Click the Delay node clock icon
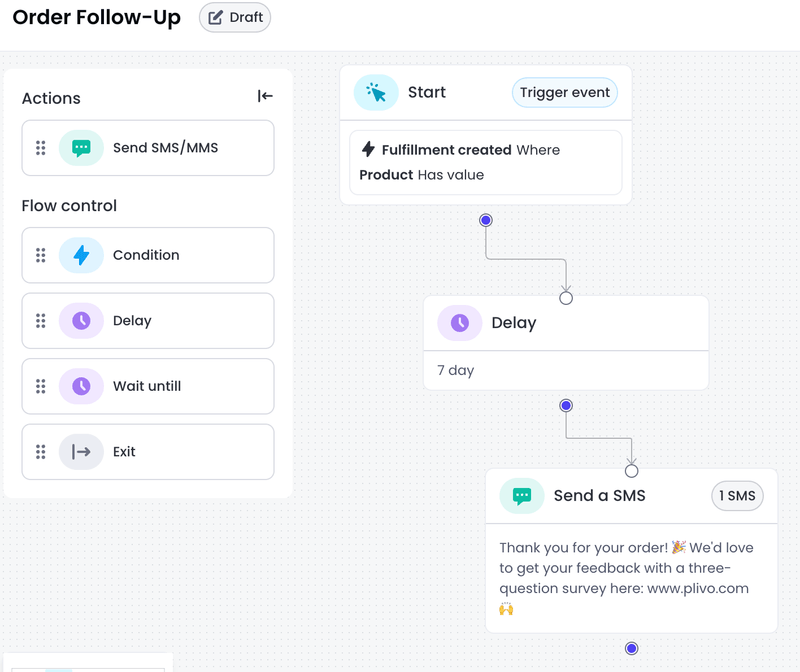Screen dimensions: 800x672 (x=460, y=323)
